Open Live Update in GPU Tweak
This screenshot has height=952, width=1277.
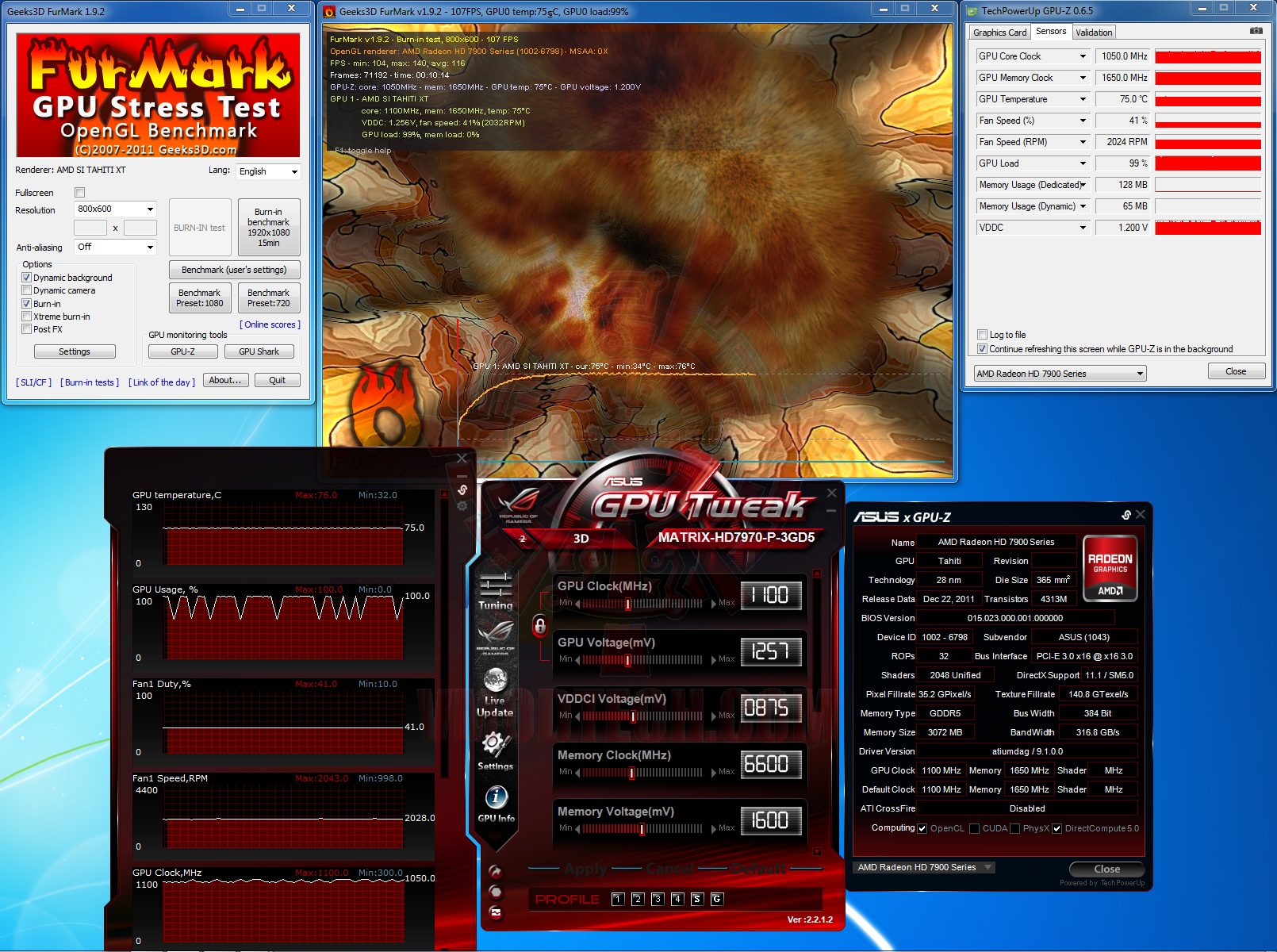pos(495,693)
